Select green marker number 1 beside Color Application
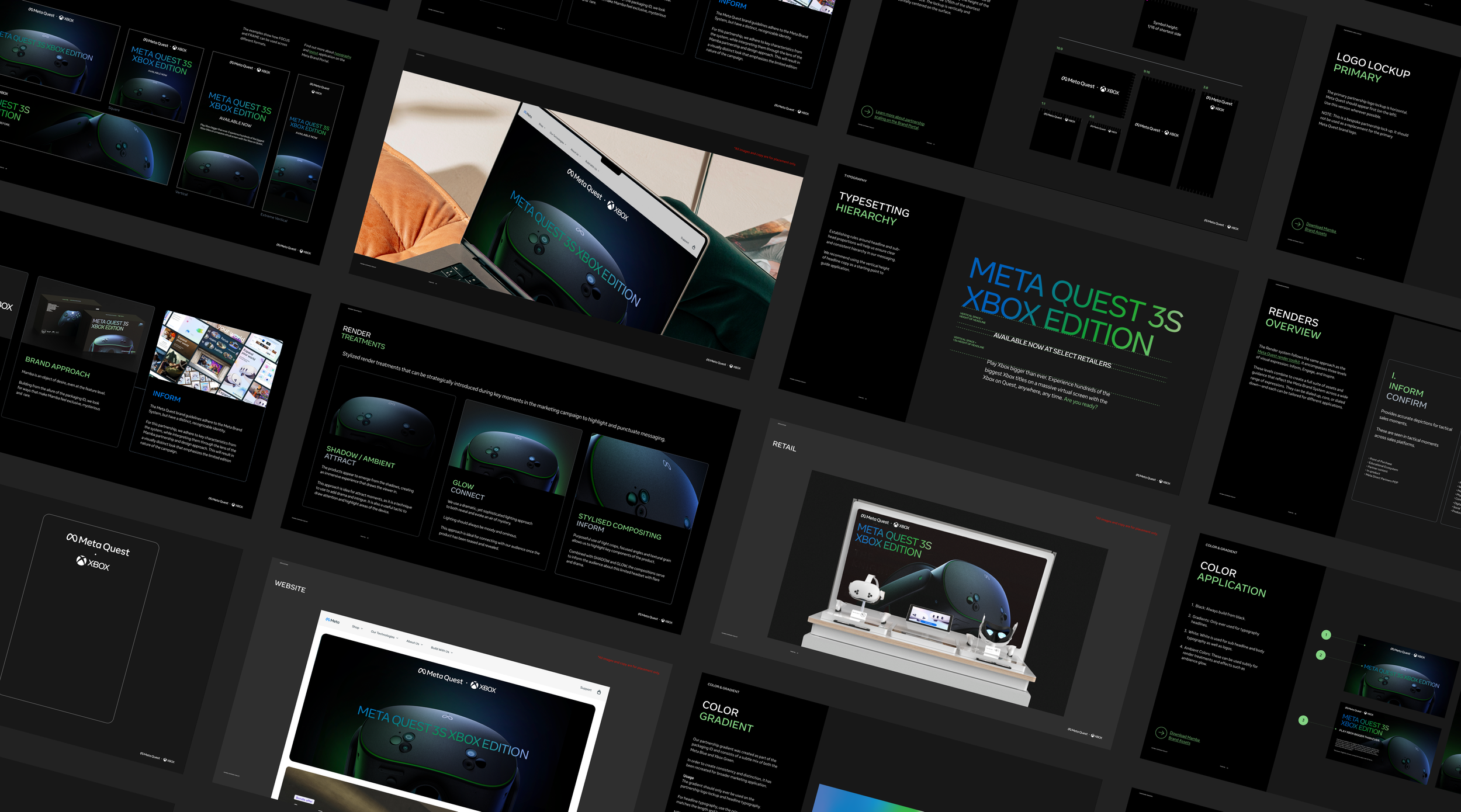Viewport: 1461px width, 812px height. pyautogui.click(x=1326, y=634)
